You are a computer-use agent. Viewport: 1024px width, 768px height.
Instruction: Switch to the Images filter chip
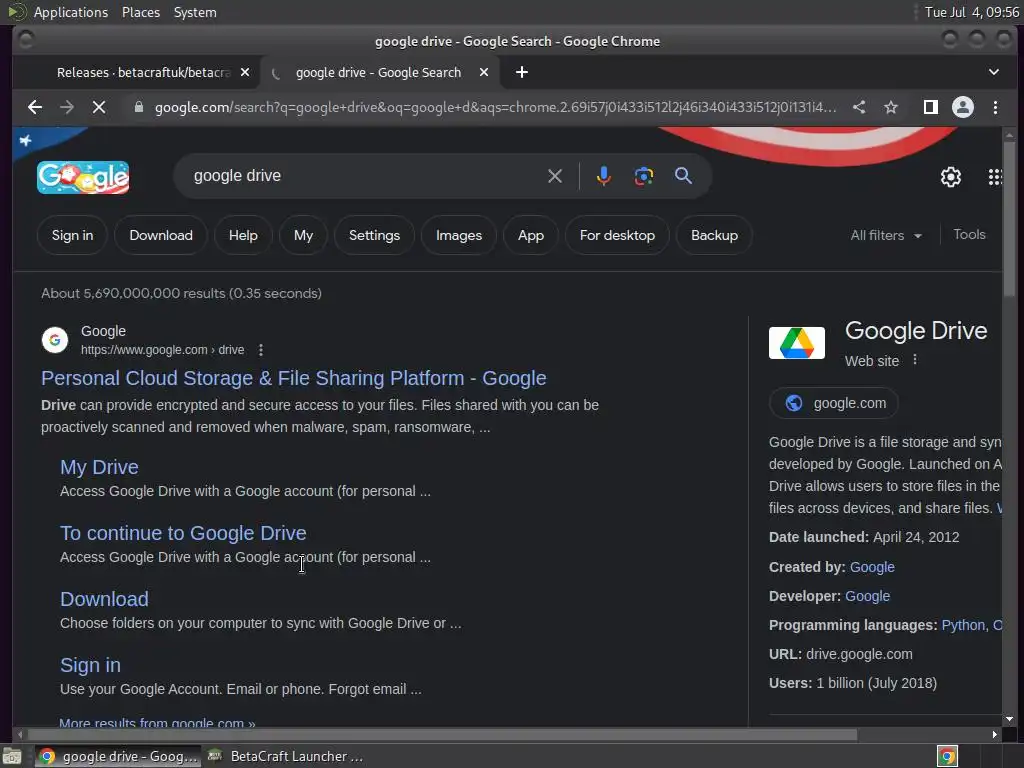coord(458,235)
